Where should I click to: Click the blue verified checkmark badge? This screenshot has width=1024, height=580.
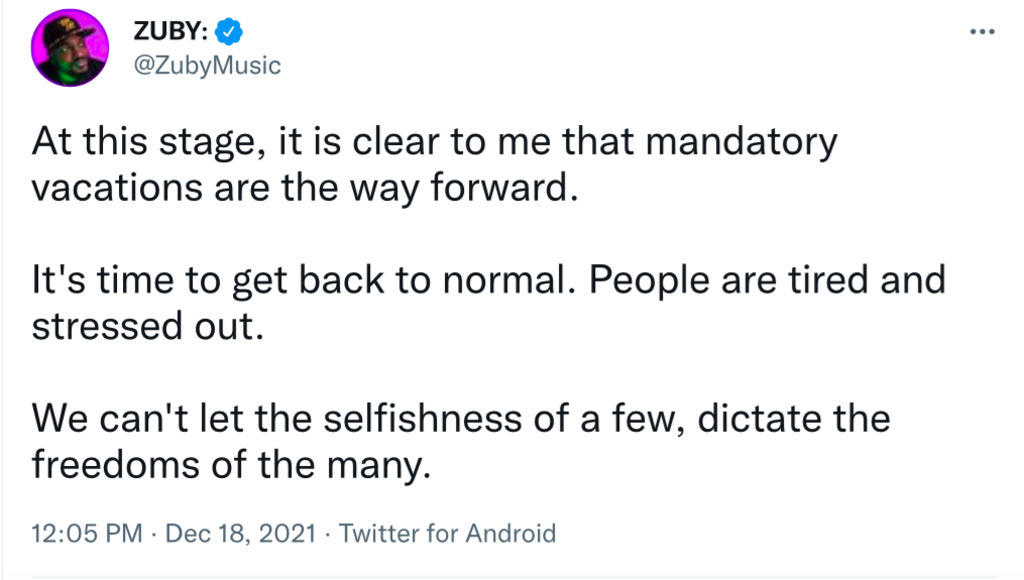229,31
